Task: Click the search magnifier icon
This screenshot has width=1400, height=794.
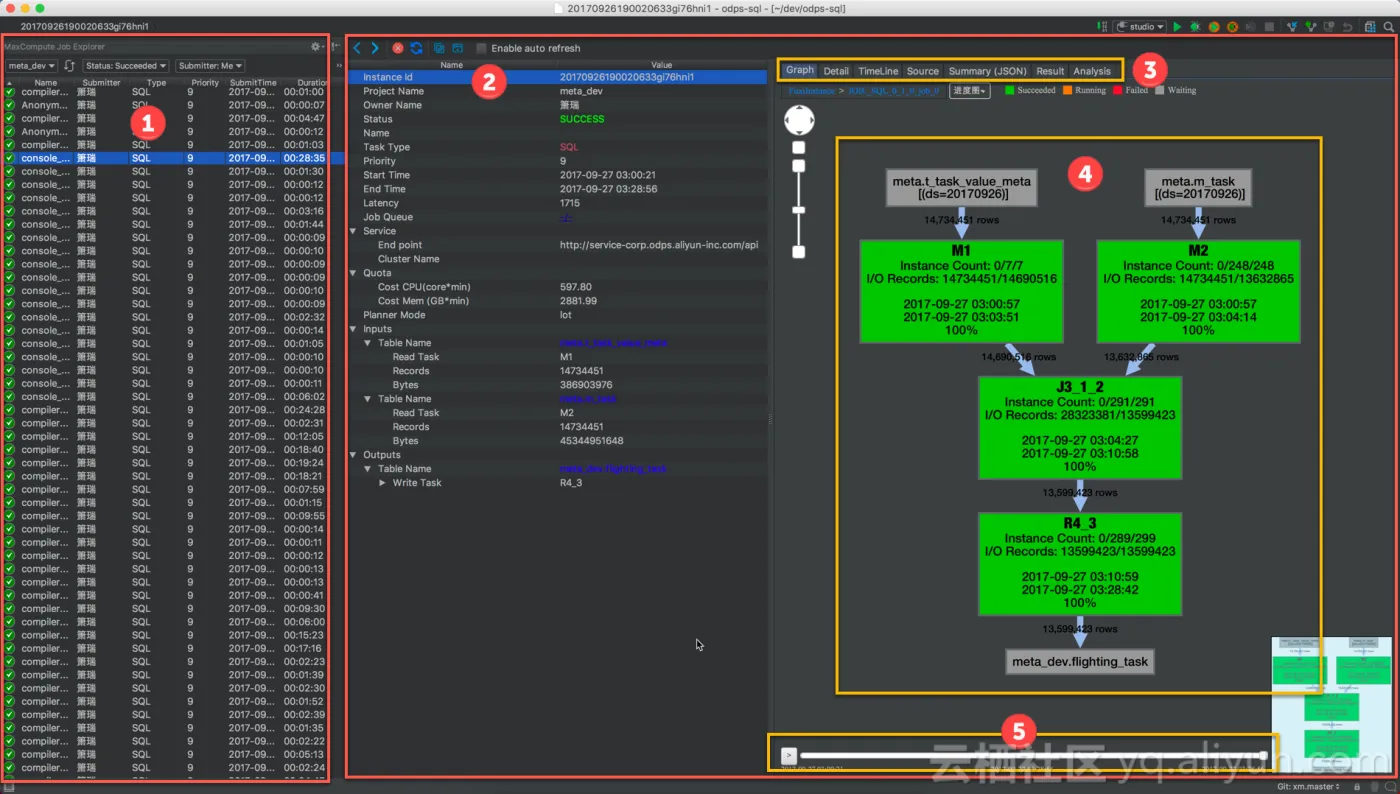Action: [x=1388, y=27]
